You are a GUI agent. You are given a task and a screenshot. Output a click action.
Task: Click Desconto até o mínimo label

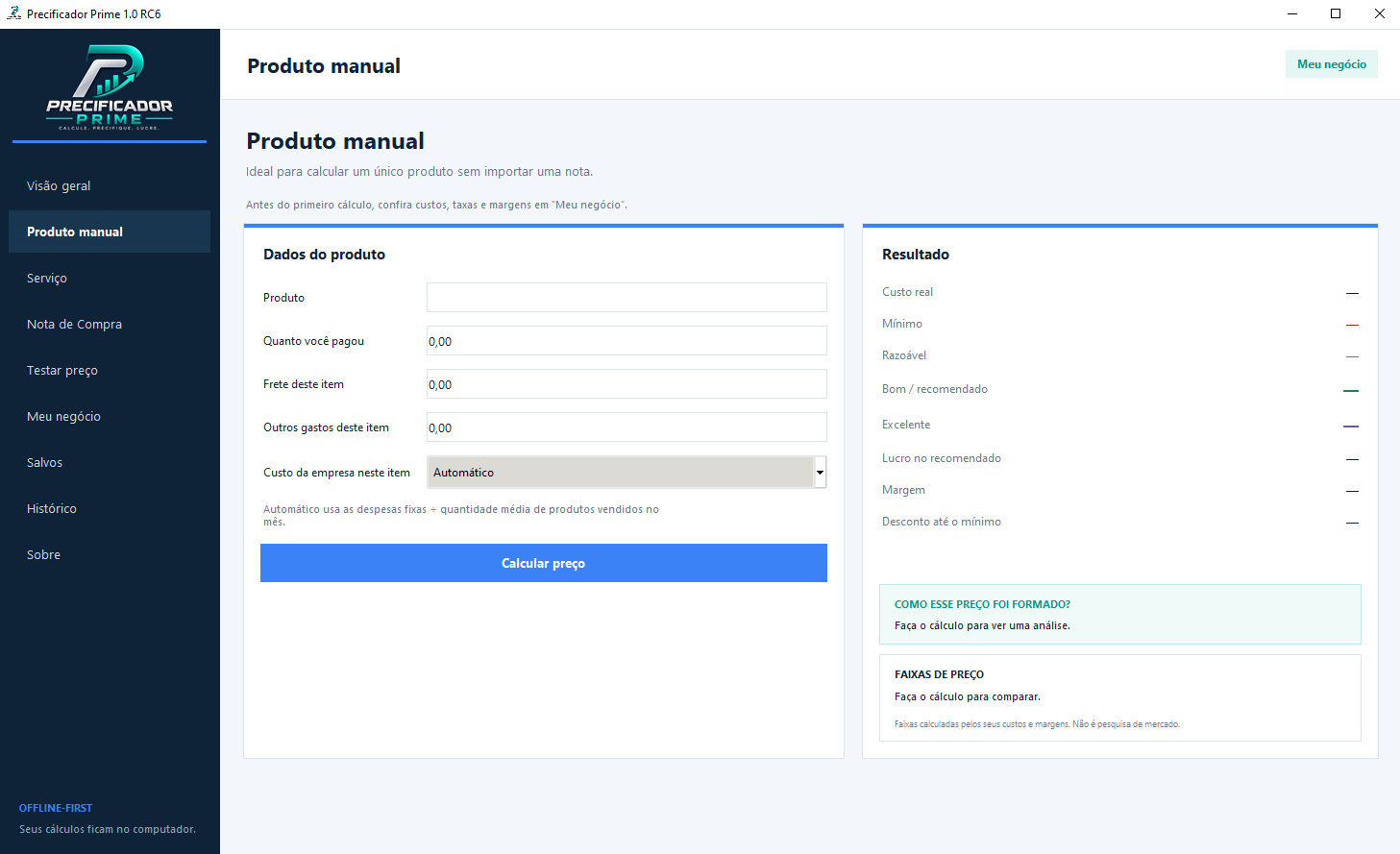(x=942, y=522)
